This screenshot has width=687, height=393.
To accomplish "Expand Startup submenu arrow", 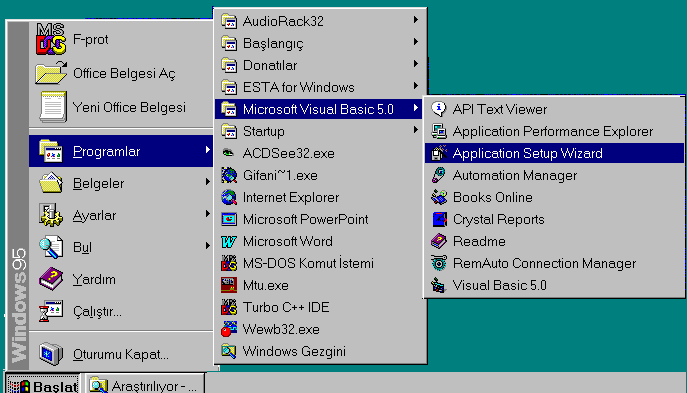I will (415, 130).
